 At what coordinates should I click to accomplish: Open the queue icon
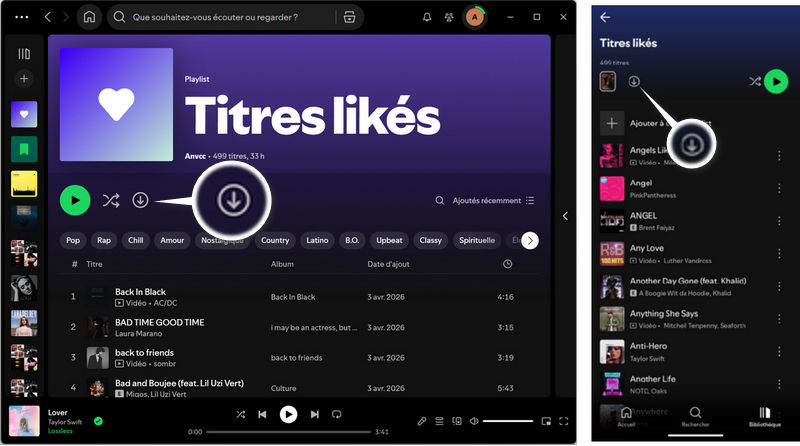439,421
